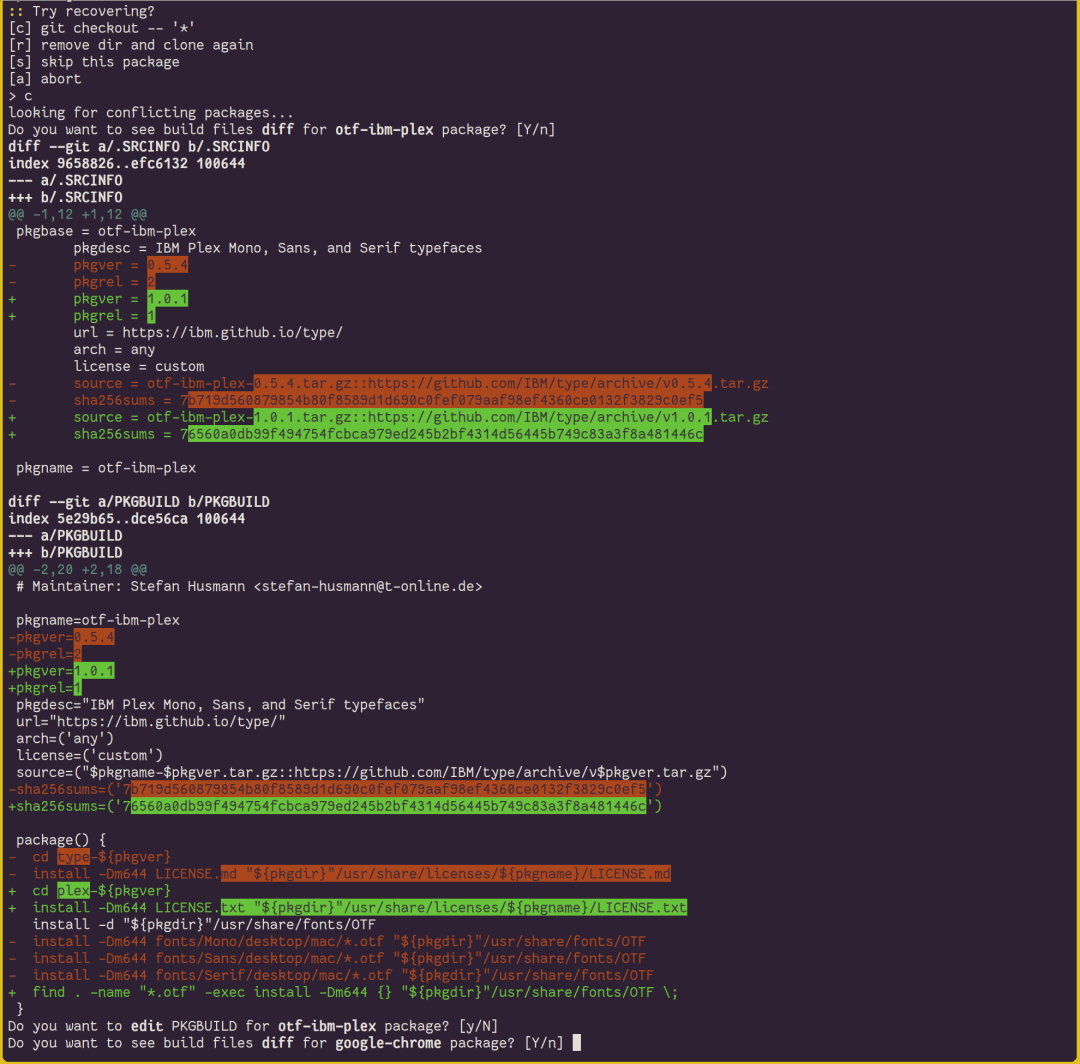The image size is (1080, 1064).
Task: Click the removed 'install -Dm644 LICENSE.md' line
Action: click(340, 874)
